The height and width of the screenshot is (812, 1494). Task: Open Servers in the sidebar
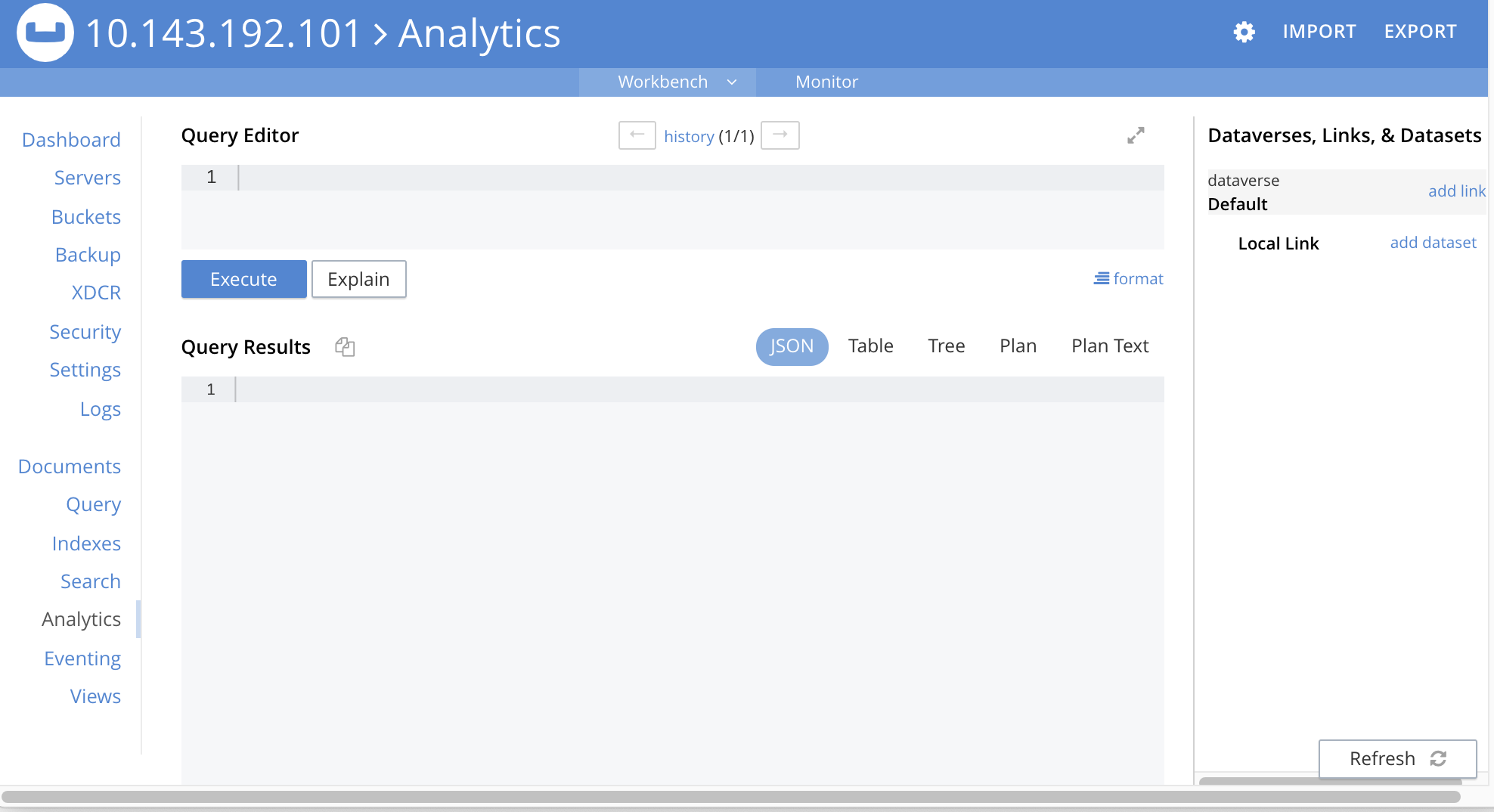click(x=87, y=178)
